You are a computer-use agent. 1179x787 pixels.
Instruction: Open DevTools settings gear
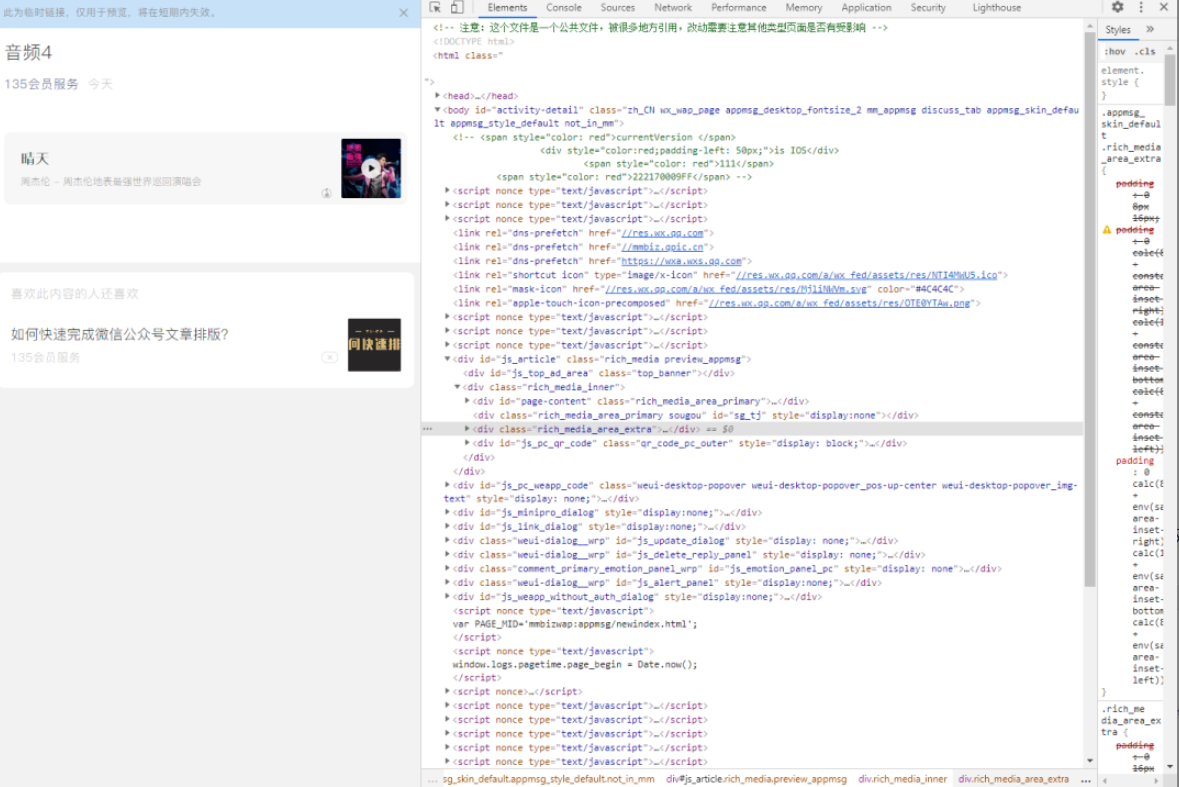pos(1117,8)
